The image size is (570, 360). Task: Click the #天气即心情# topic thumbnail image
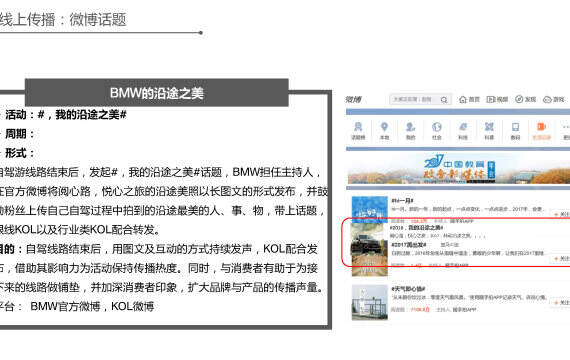click(370, 302)
